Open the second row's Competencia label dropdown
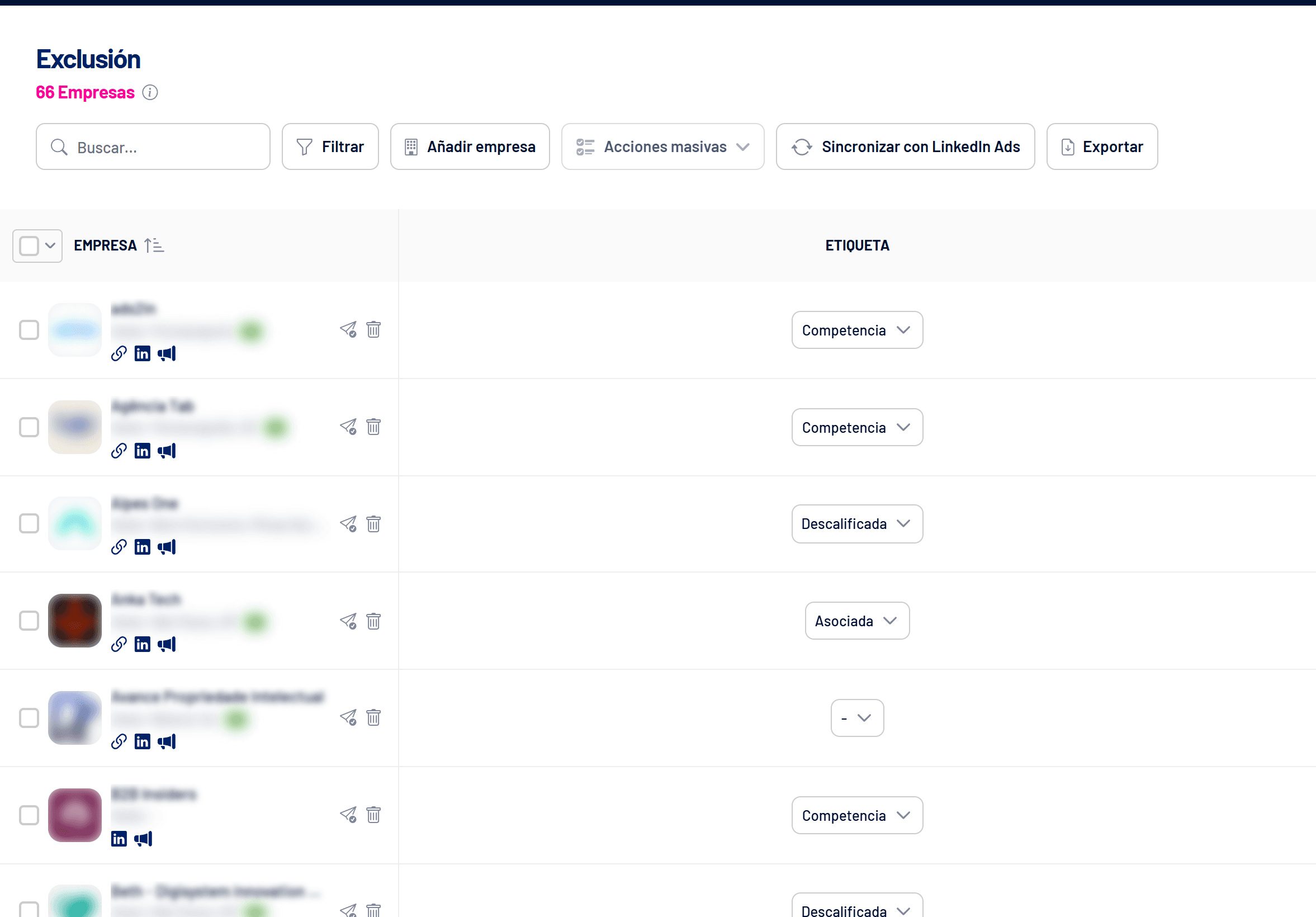 pyautogui.click(x=857, y=428)
